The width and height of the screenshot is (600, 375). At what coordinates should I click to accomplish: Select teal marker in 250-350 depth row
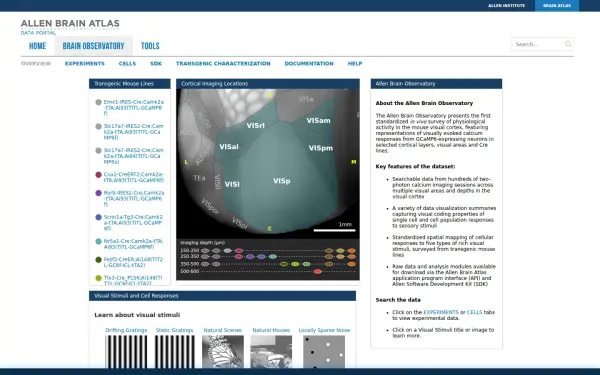[x=273, y=256]
